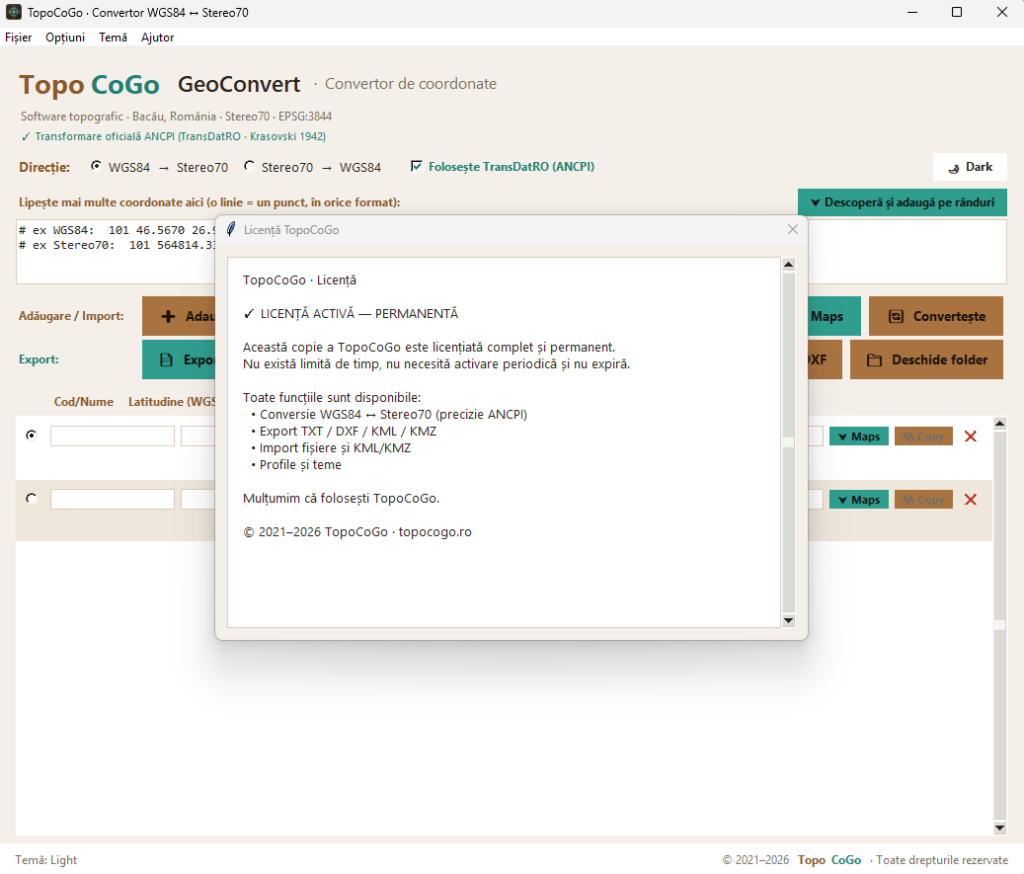Uncheck Folosește TransDatRO (ANCPI) checkbox
Screen dimensions: 1024x874
coord(416,166)
